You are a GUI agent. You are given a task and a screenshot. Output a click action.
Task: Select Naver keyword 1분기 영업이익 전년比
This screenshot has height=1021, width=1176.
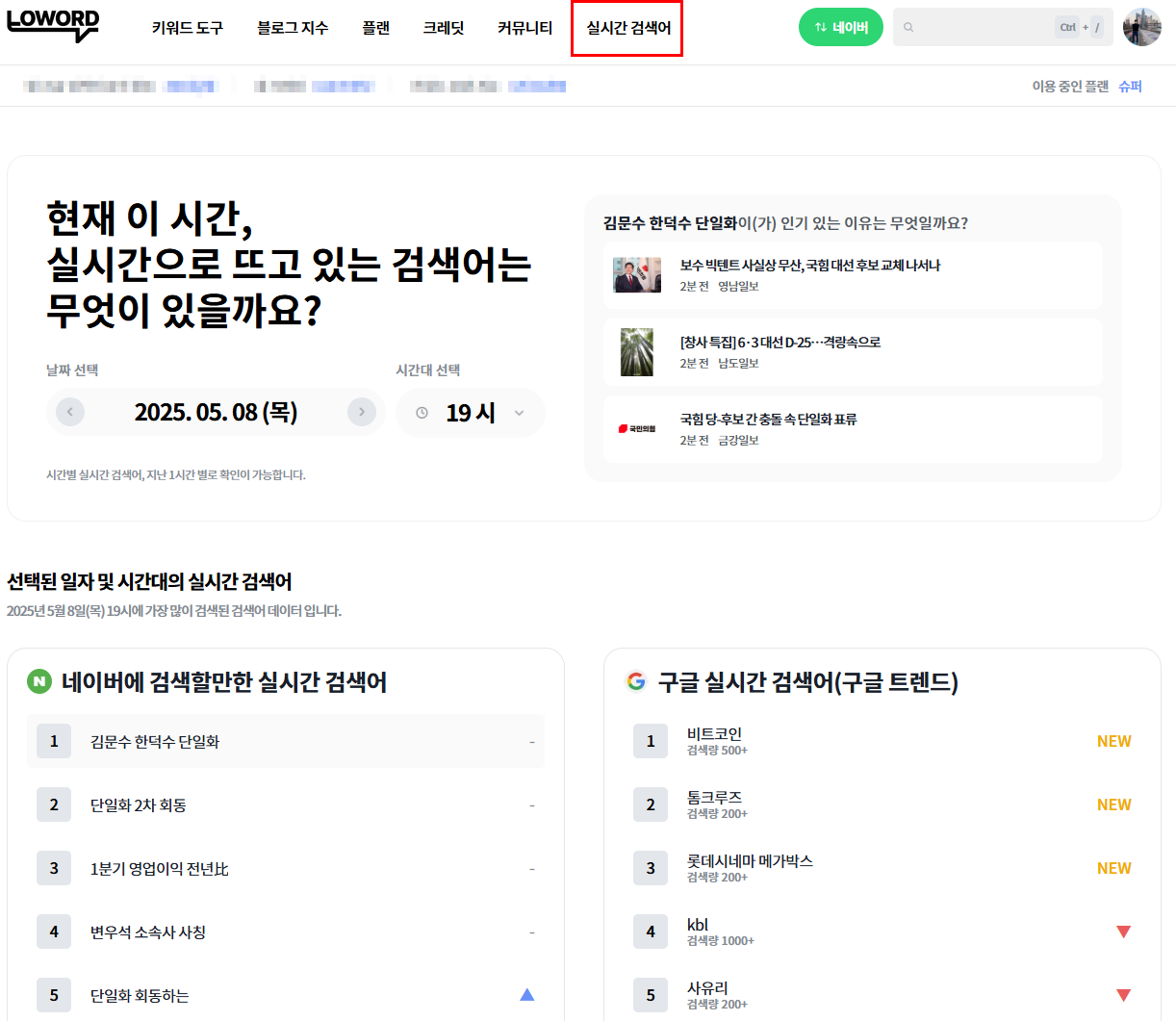pos(286,868)
